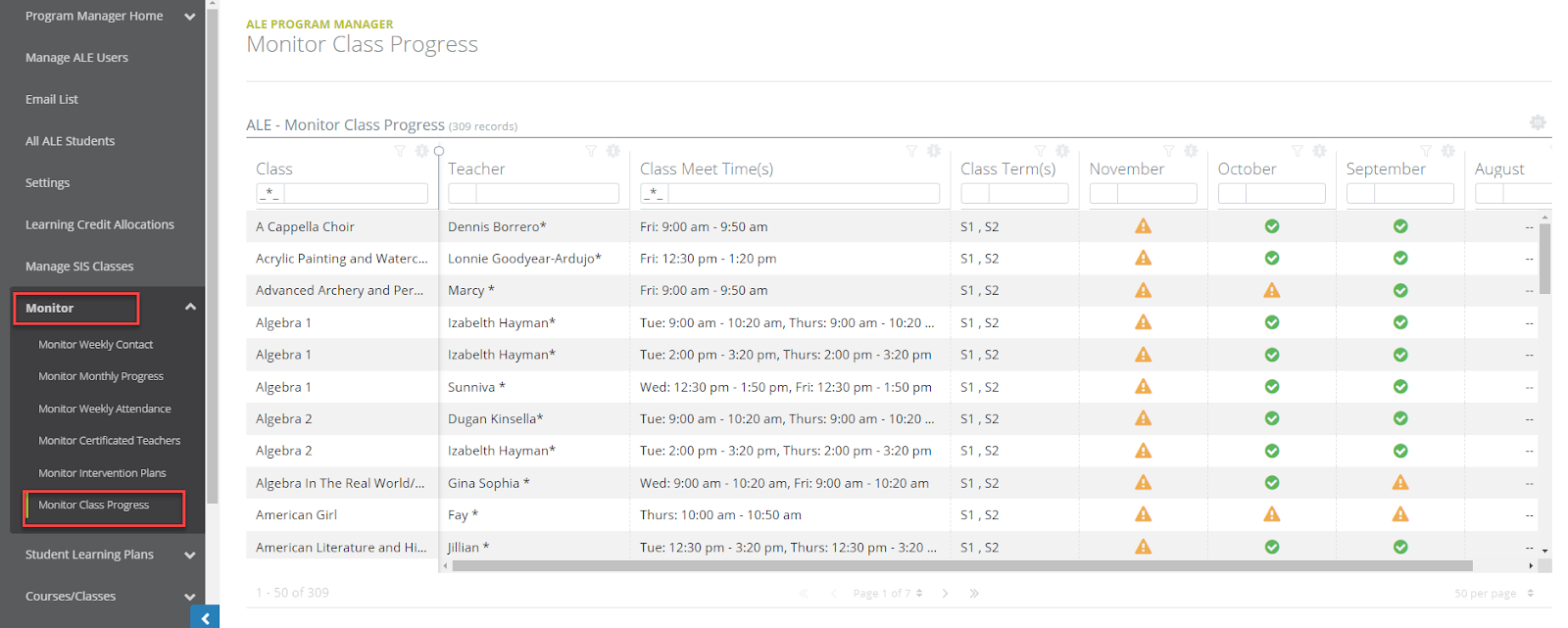The image size is (1568, 628).
Task: Click October green check for A Cappella Choir
Action: click(x=1272, y=226)
